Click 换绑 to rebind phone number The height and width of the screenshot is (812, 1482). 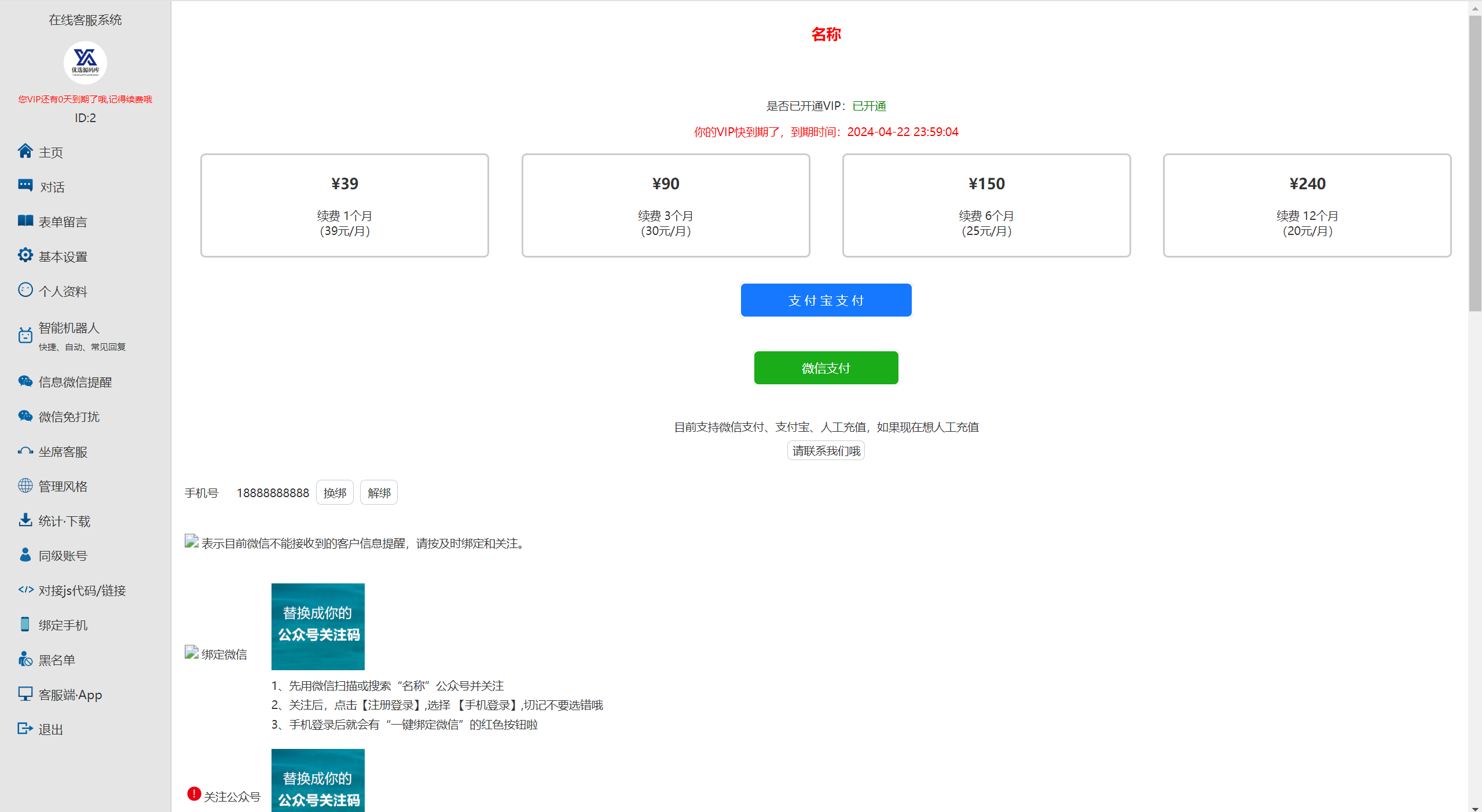(335, 493)
